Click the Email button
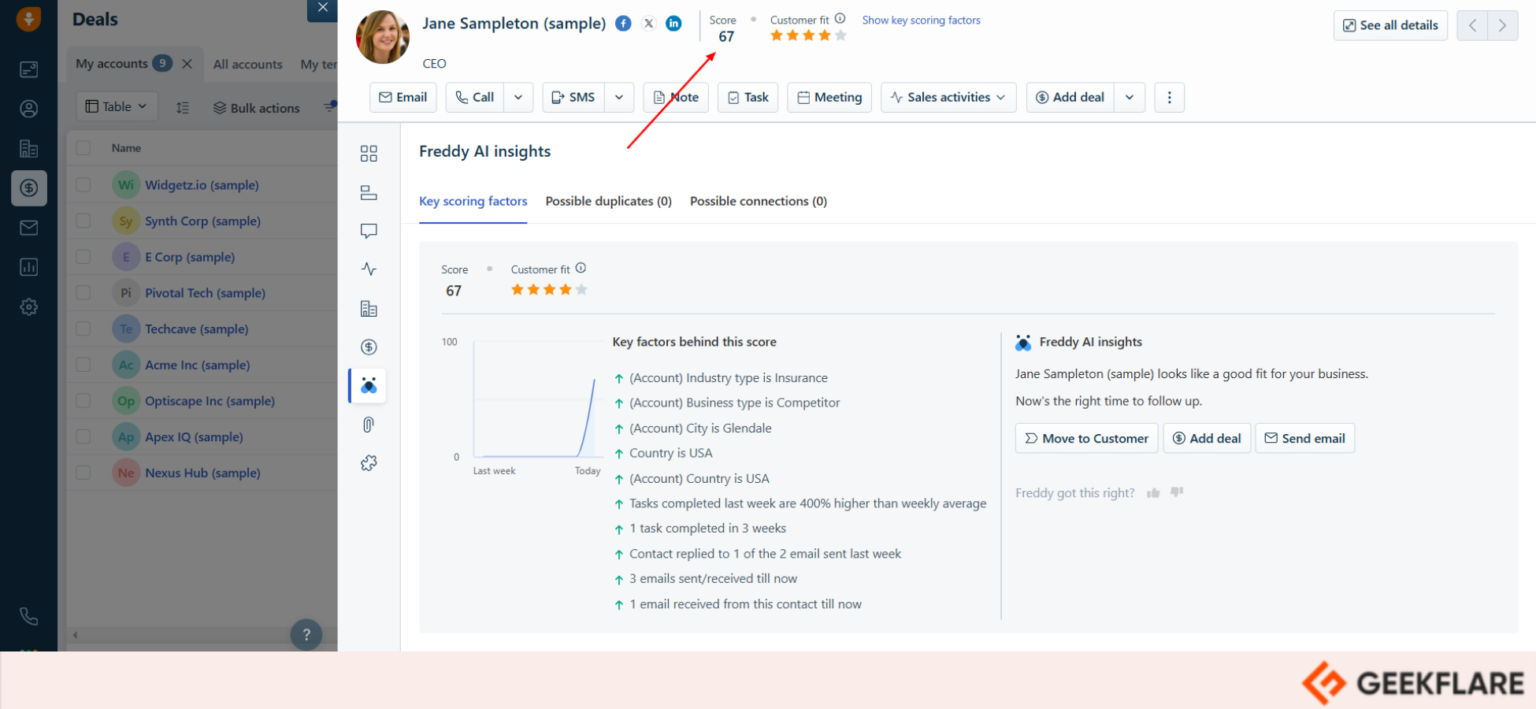The height and width of the screenshot is (709, 1536). click(x=403, y=97)
